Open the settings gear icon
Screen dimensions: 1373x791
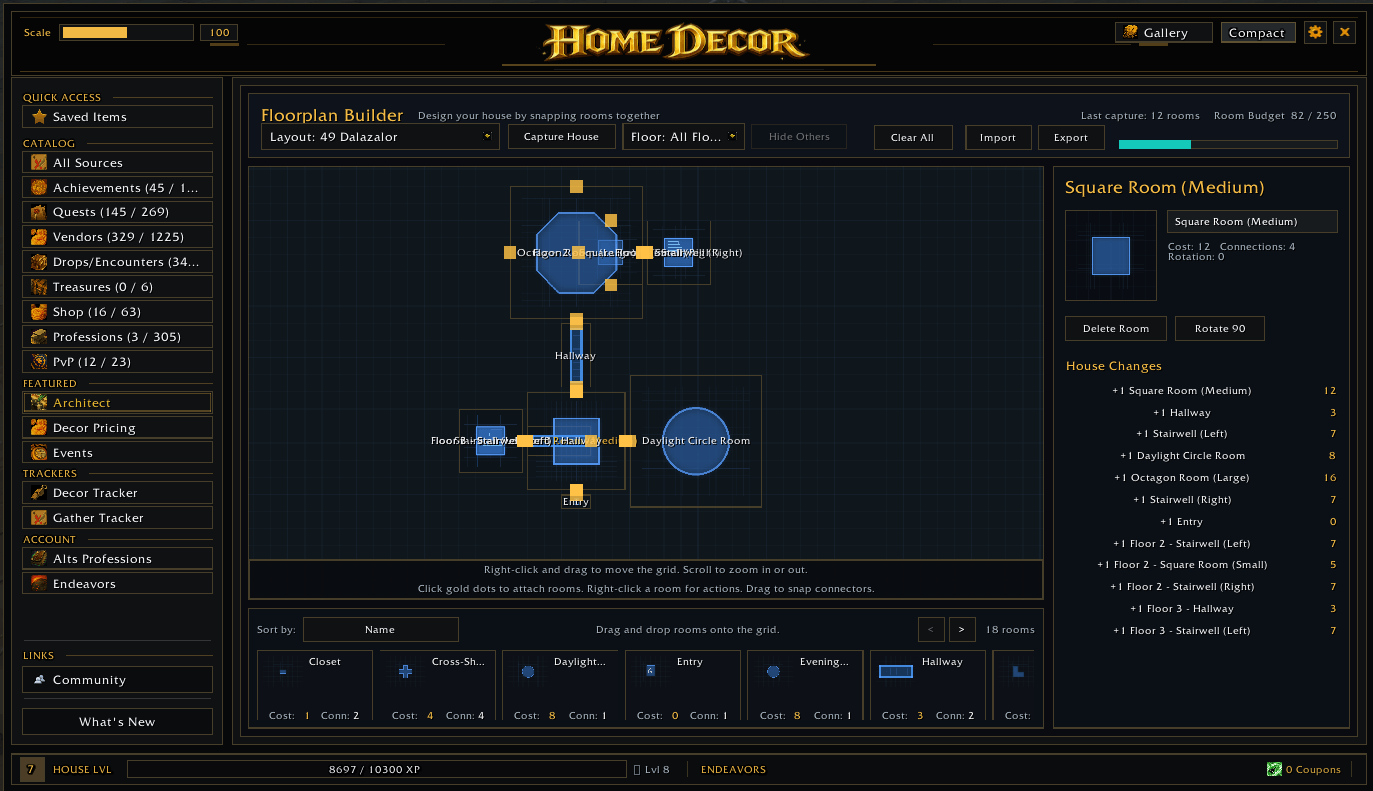point(1315,32)
